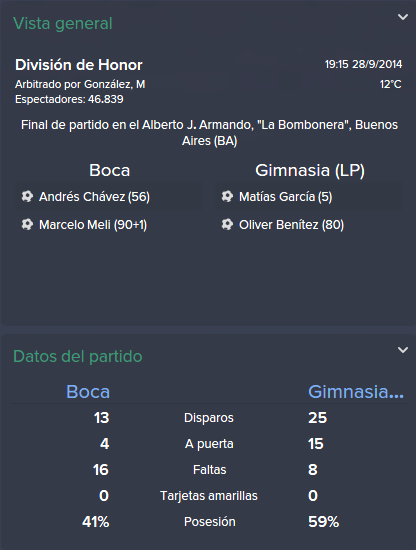416x550 pixels.
Task: Collapse the Vista general panel chevron
Action: pyautogui.click(x=403, y=17)
